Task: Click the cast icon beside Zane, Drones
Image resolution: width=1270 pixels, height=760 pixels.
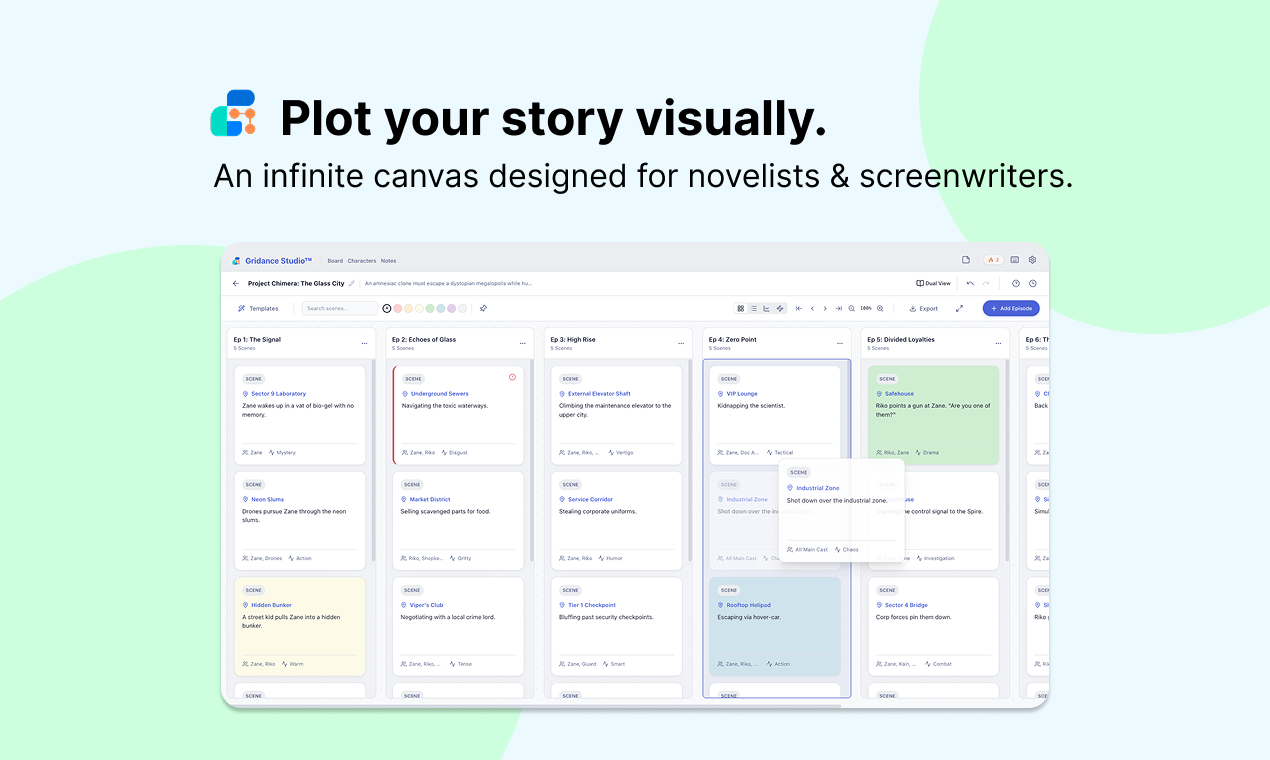Action: pos(245,558)
